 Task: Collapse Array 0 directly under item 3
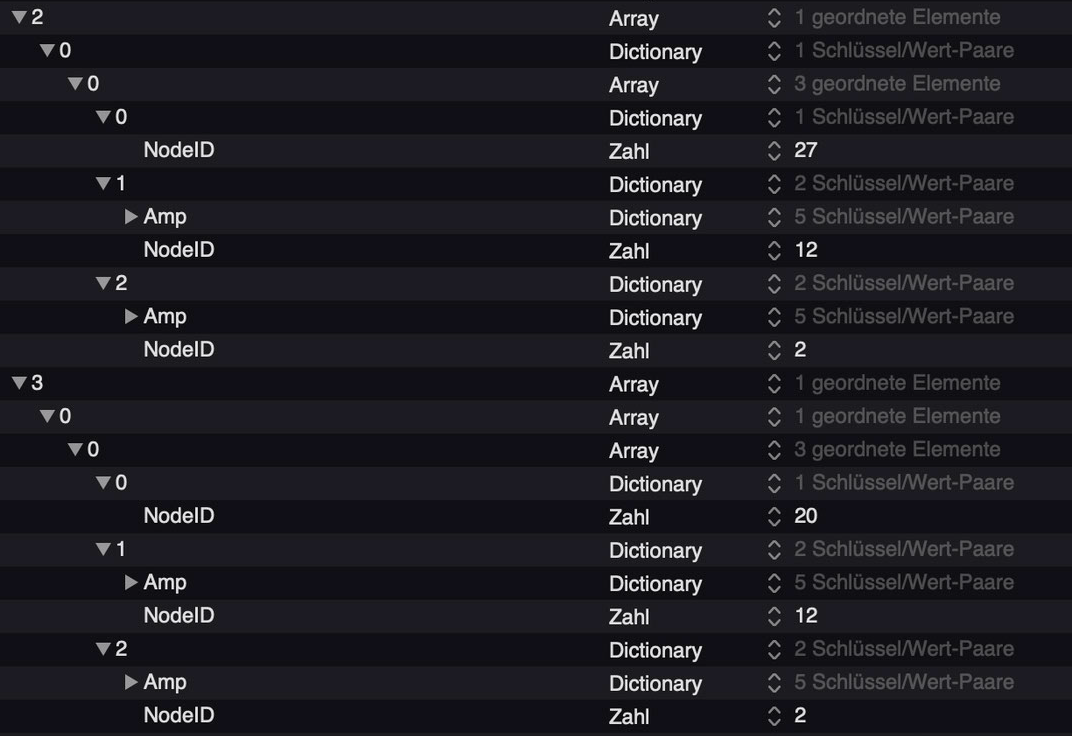click(x=47, y=416)
